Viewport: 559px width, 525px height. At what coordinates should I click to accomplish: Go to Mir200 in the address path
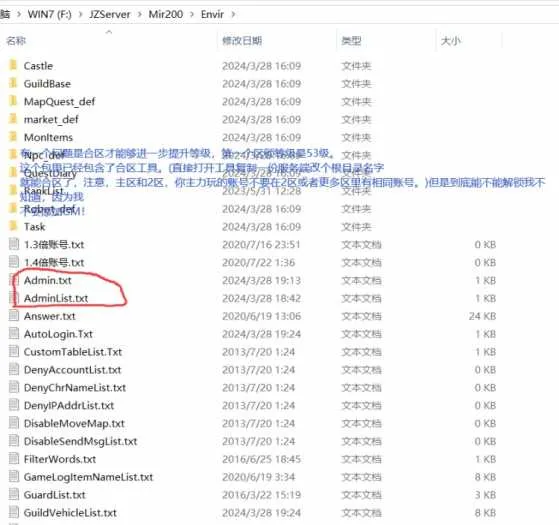(x=166, y=14)
